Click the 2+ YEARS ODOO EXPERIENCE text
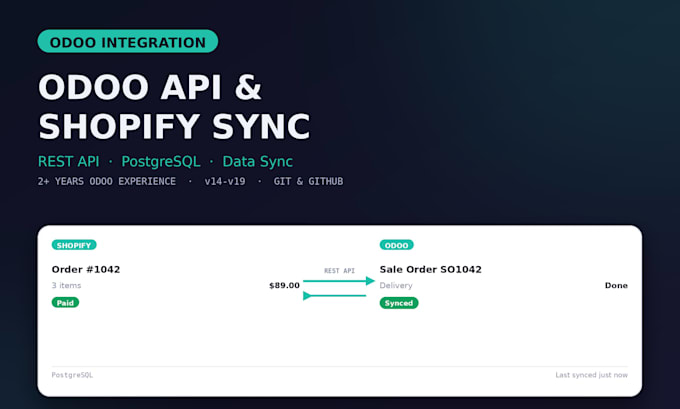This screenshot has width=680, height=409. click(x=107, y=181)
